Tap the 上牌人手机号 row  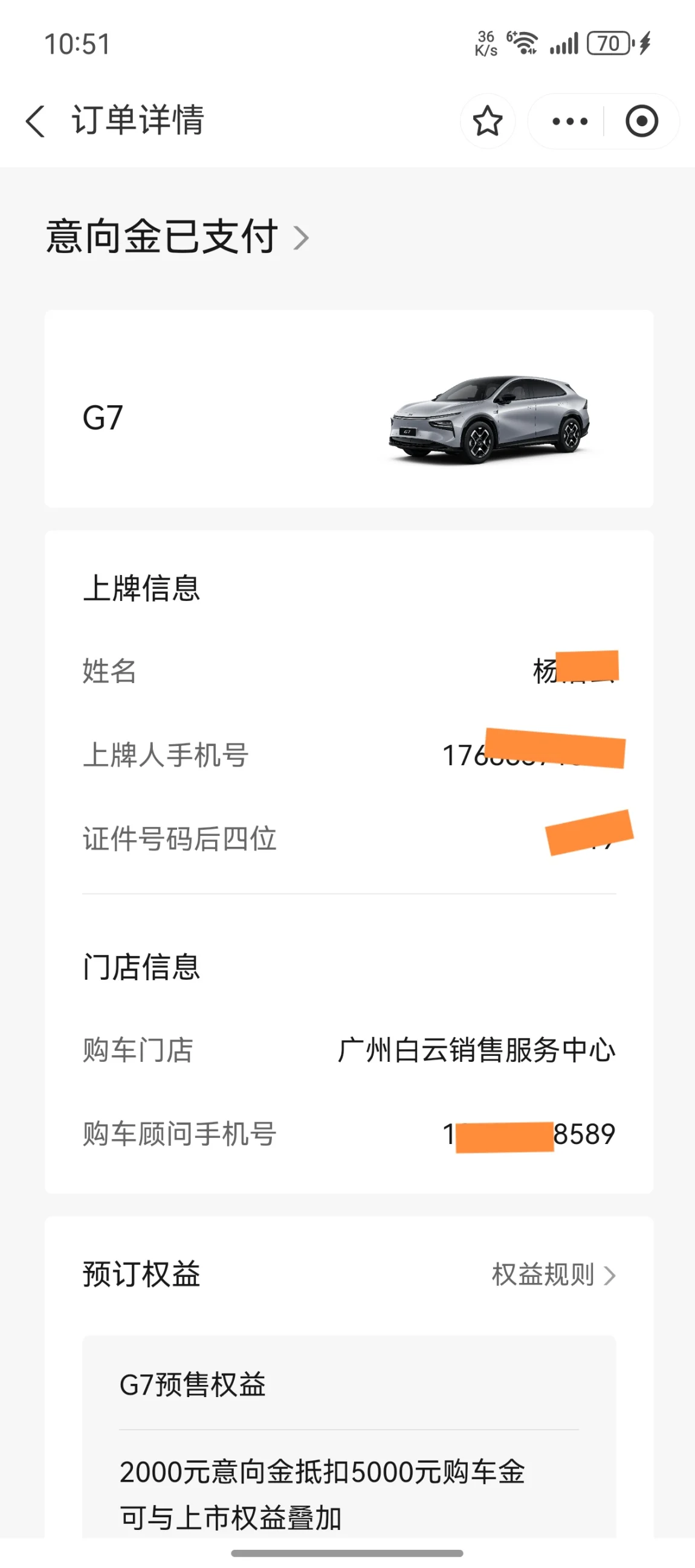click(349, 755)
